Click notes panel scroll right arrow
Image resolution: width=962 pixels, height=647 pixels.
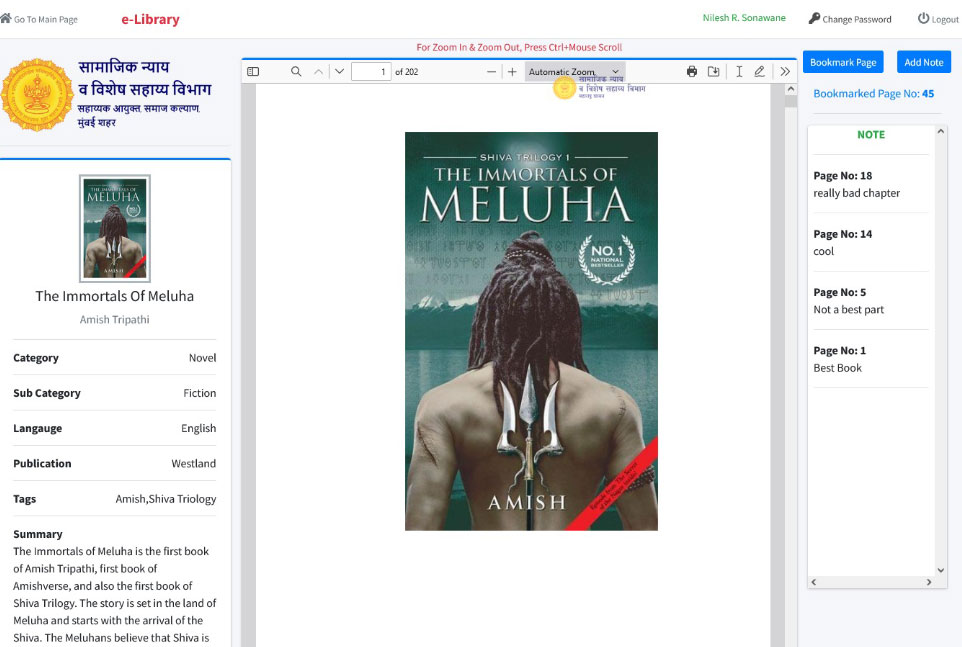coord(929,582)
